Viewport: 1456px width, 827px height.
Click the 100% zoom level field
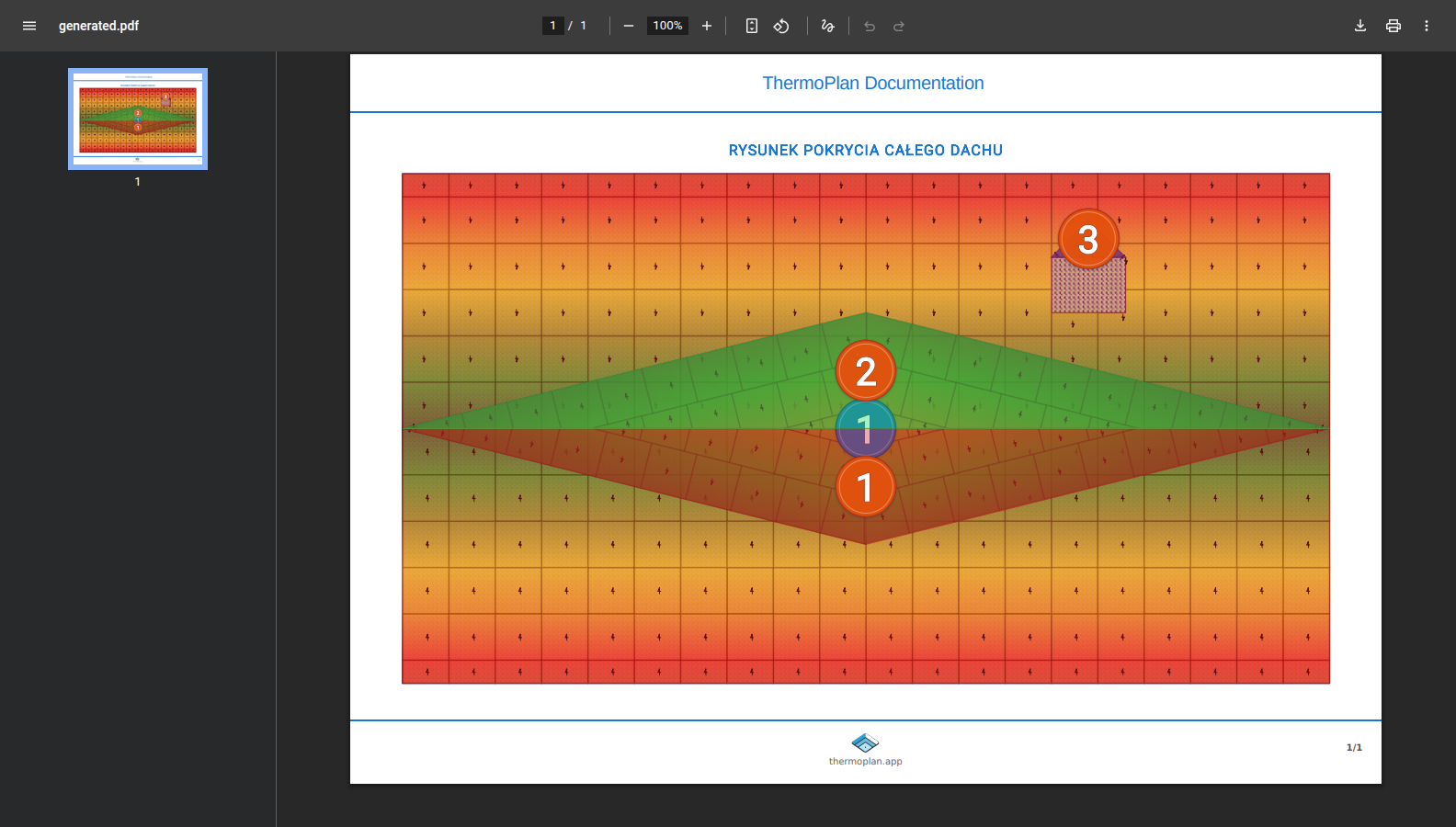pos(667,26)
